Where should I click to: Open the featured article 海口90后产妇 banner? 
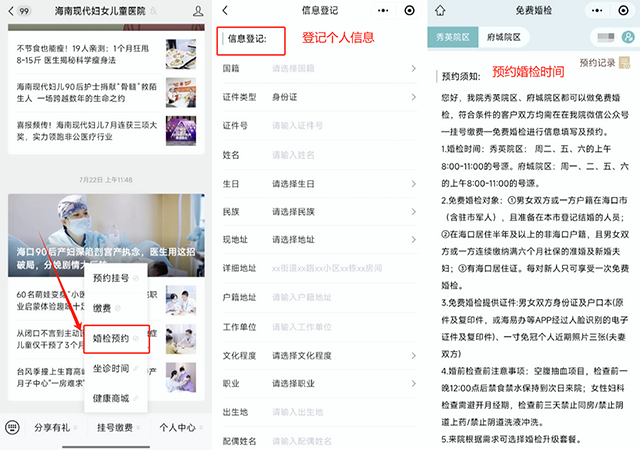106,235
